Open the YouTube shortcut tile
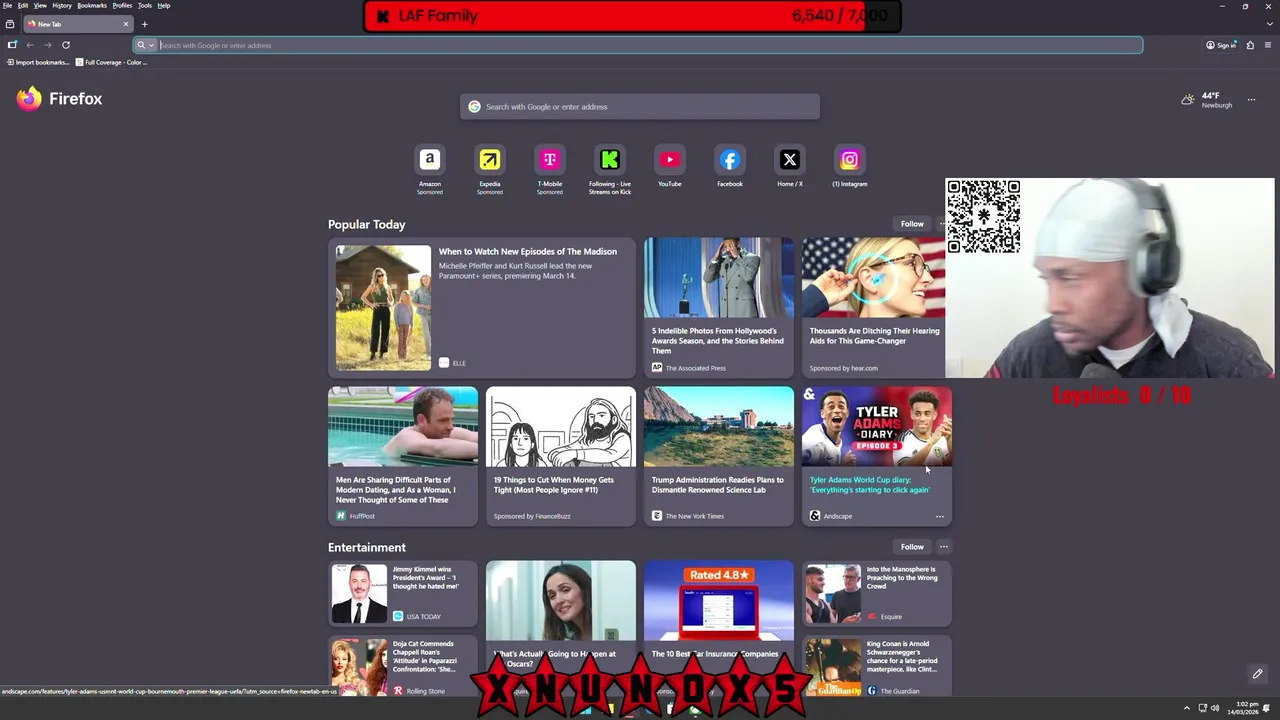 point(669,159)
